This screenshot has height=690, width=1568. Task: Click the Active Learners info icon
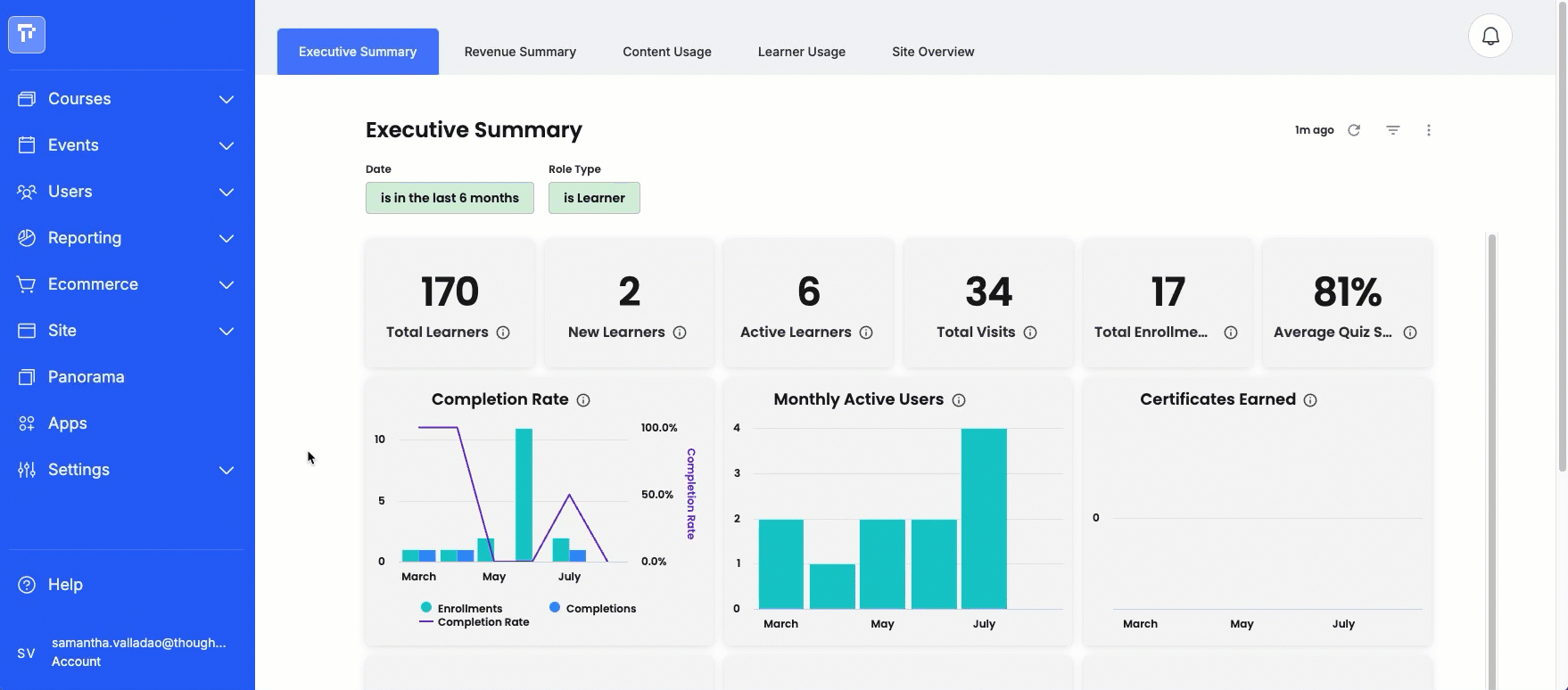(866, 333)
